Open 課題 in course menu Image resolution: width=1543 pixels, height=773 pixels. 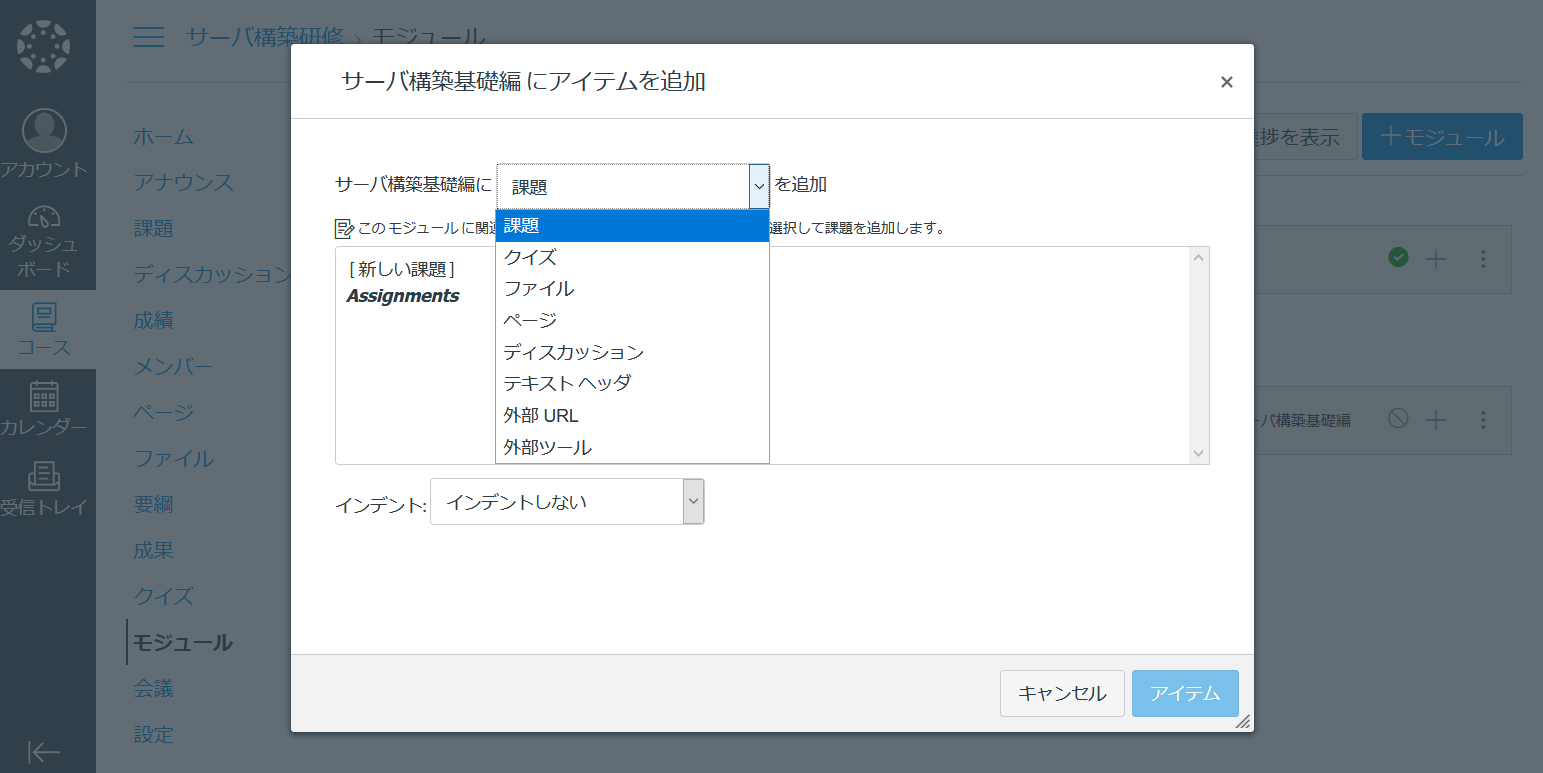coord(154,229)
